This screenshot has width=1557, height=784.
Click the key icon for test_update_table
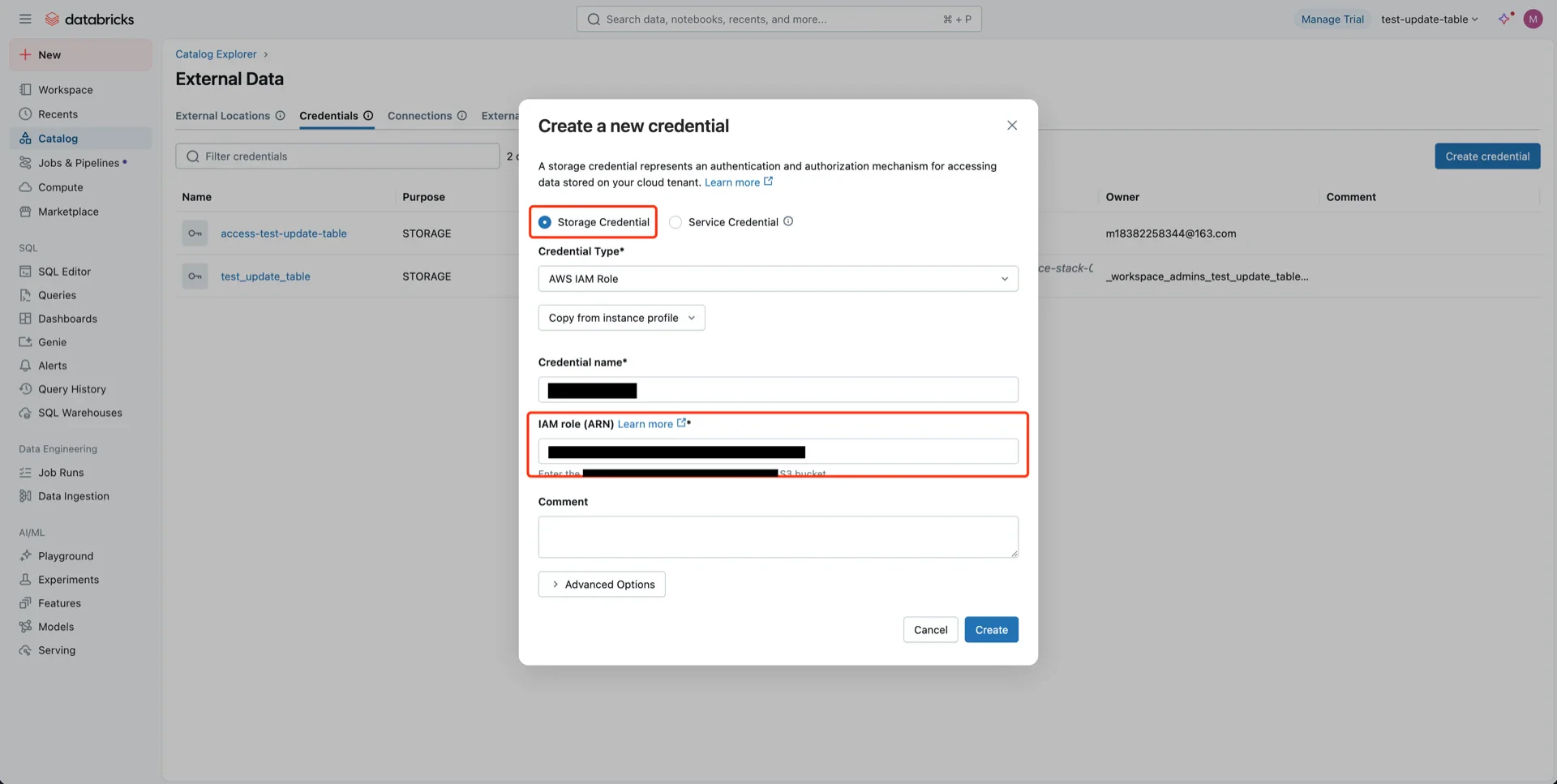[x=195, y=276]
